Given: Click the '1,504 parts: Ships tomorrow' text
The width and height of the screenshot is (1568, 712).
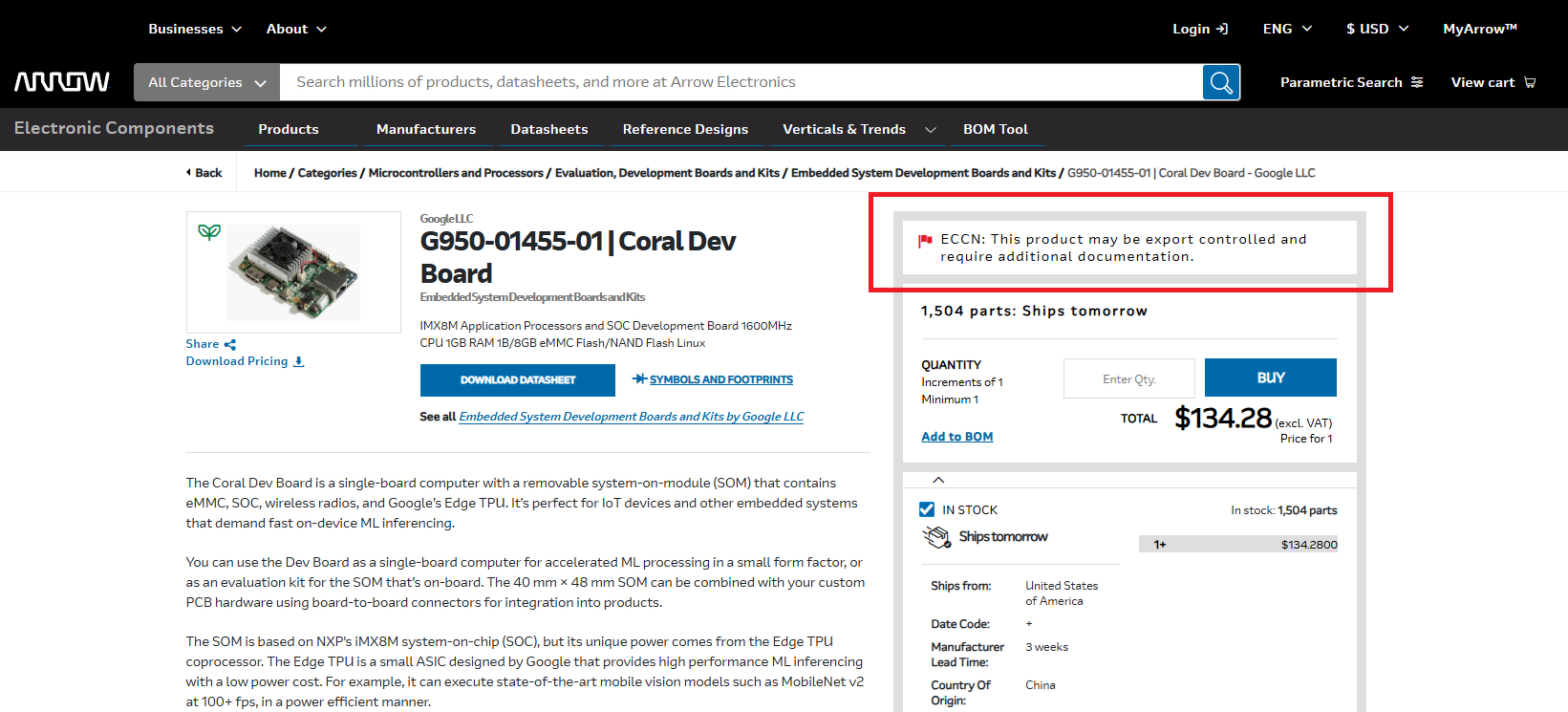Looking at the screenshot, I should pos(1034,312).
